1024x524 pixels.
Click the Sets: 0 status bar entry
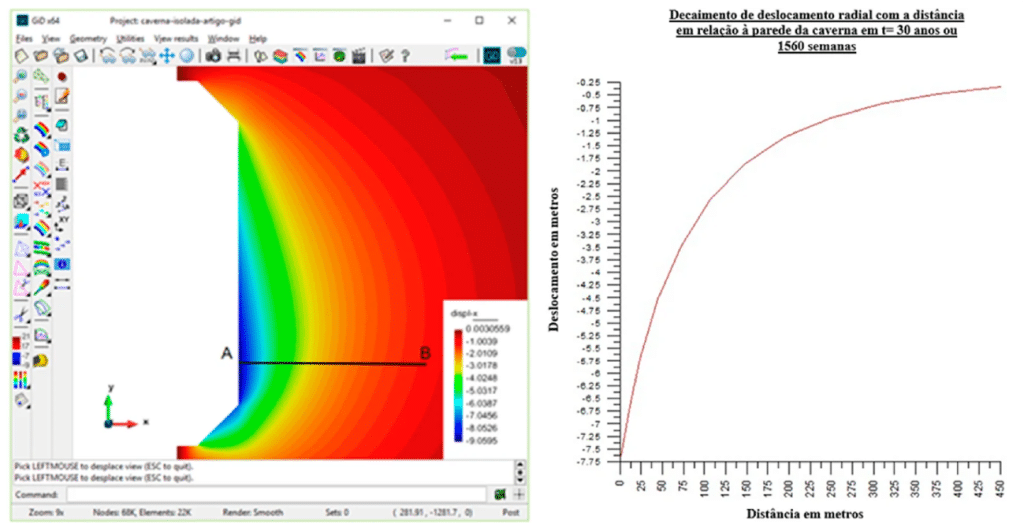point(337,512)
